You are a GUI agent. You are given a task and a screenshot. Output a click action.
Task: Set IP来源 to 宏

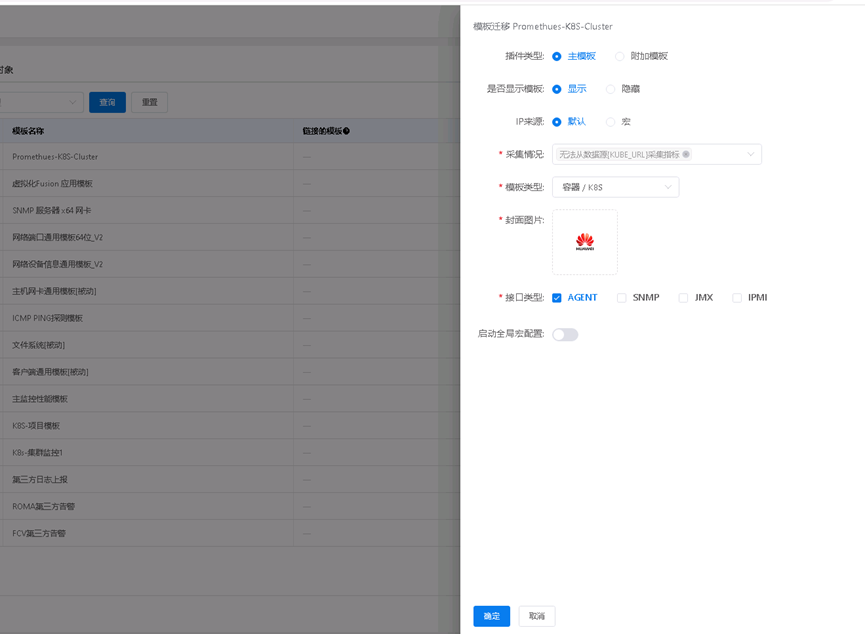pyautogui.click(x=610, y=122)
